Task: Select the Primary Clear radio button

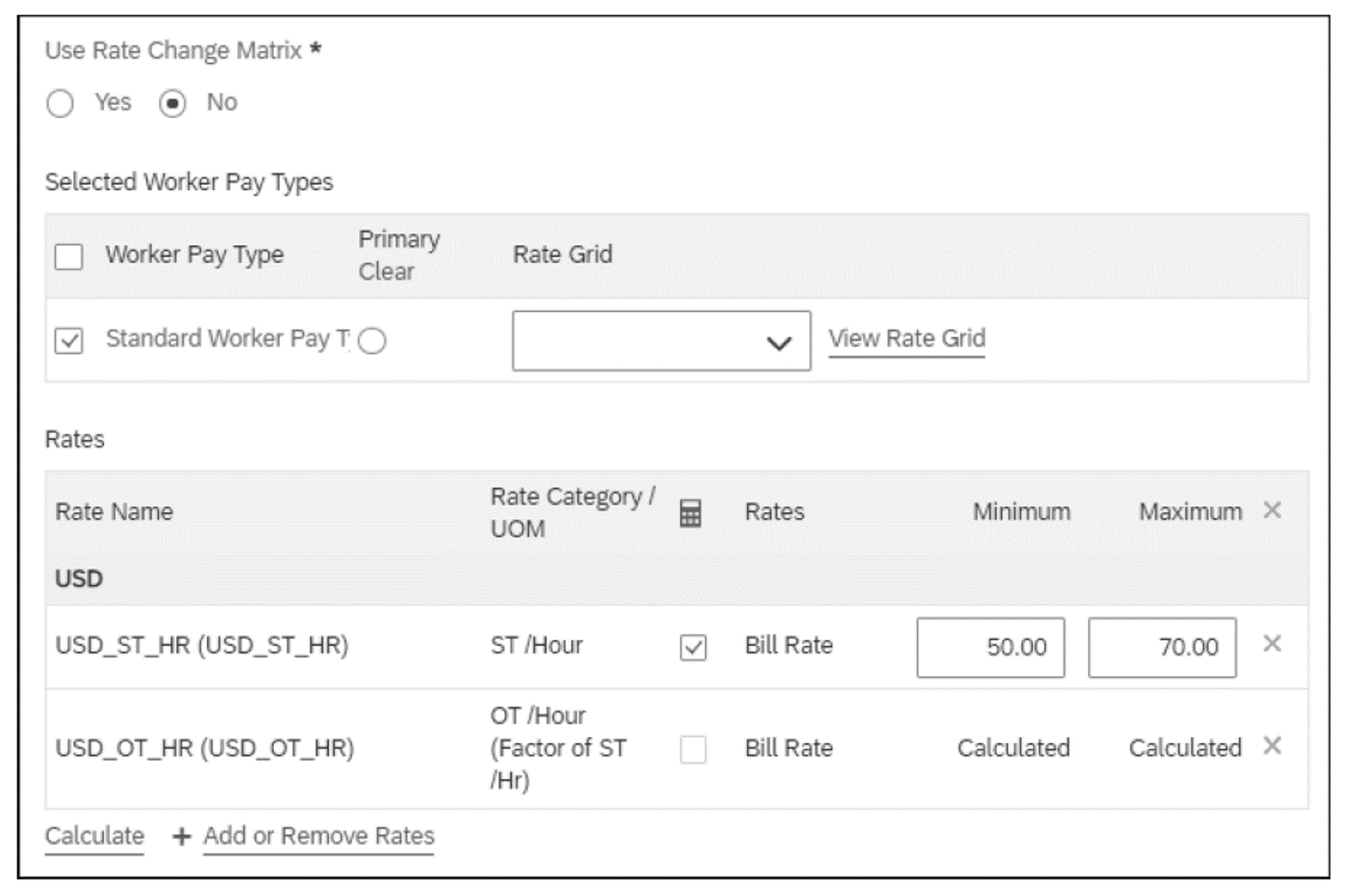Action: (x=372, y=341)
